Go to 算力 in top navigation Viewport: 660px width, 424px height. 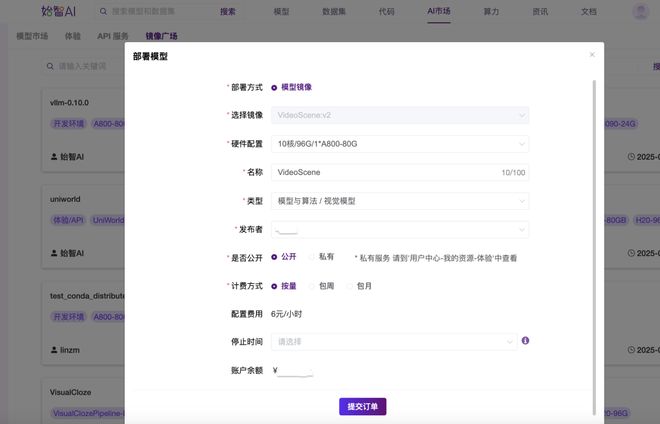491,11
